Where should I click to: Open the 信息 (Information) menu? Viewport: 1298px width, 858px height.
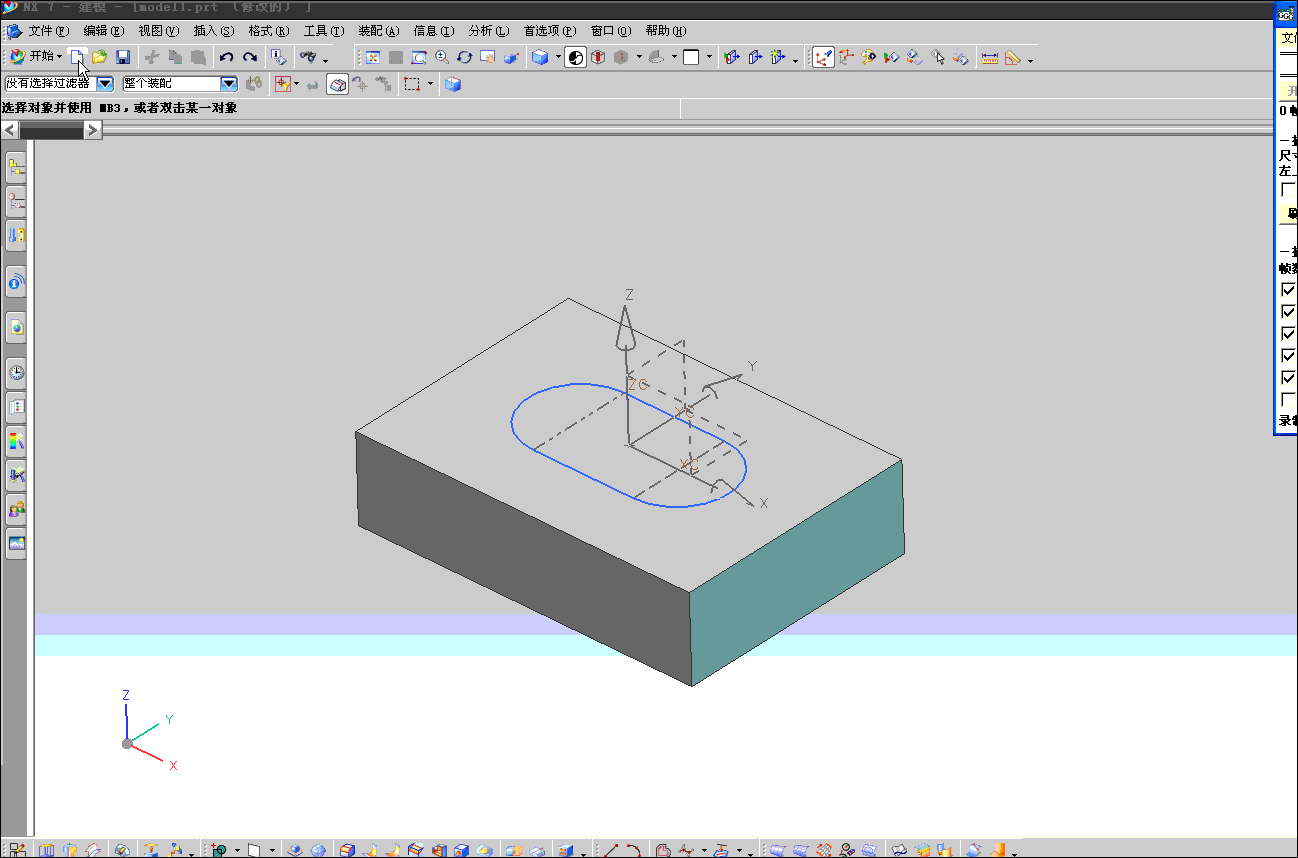tap(434, 31)
